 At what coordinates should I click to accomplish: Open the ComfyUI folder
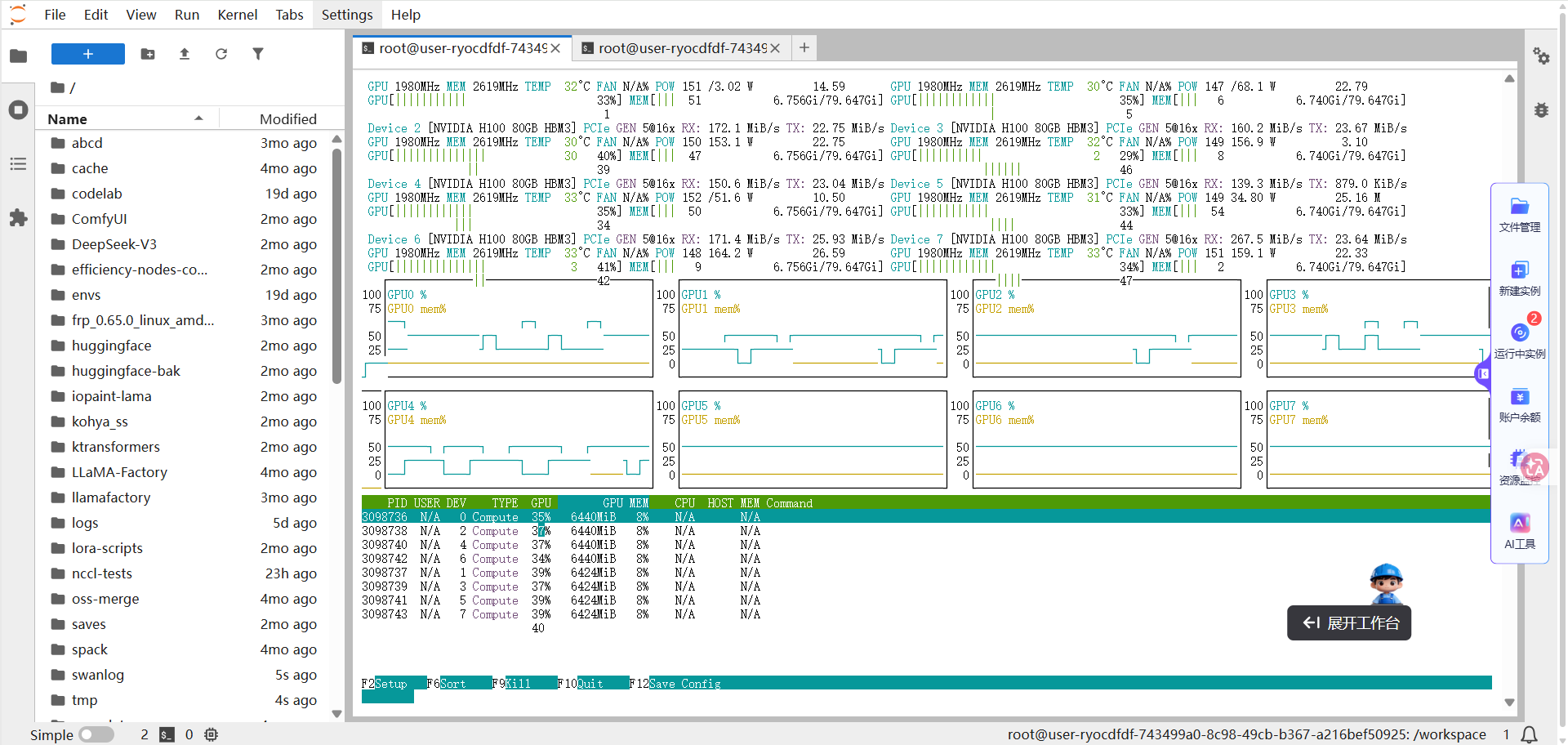(99, 219)
